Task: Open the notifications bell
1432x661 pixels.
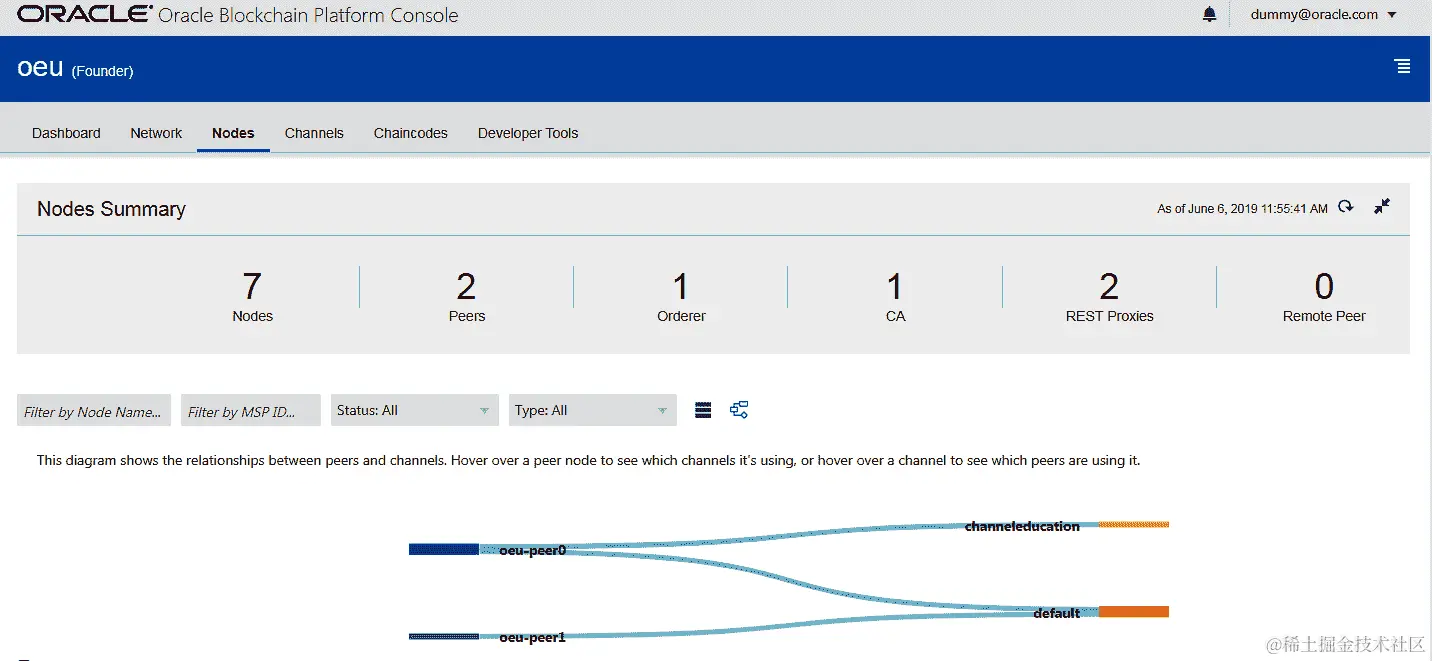Action: (x=1209, y=14)
